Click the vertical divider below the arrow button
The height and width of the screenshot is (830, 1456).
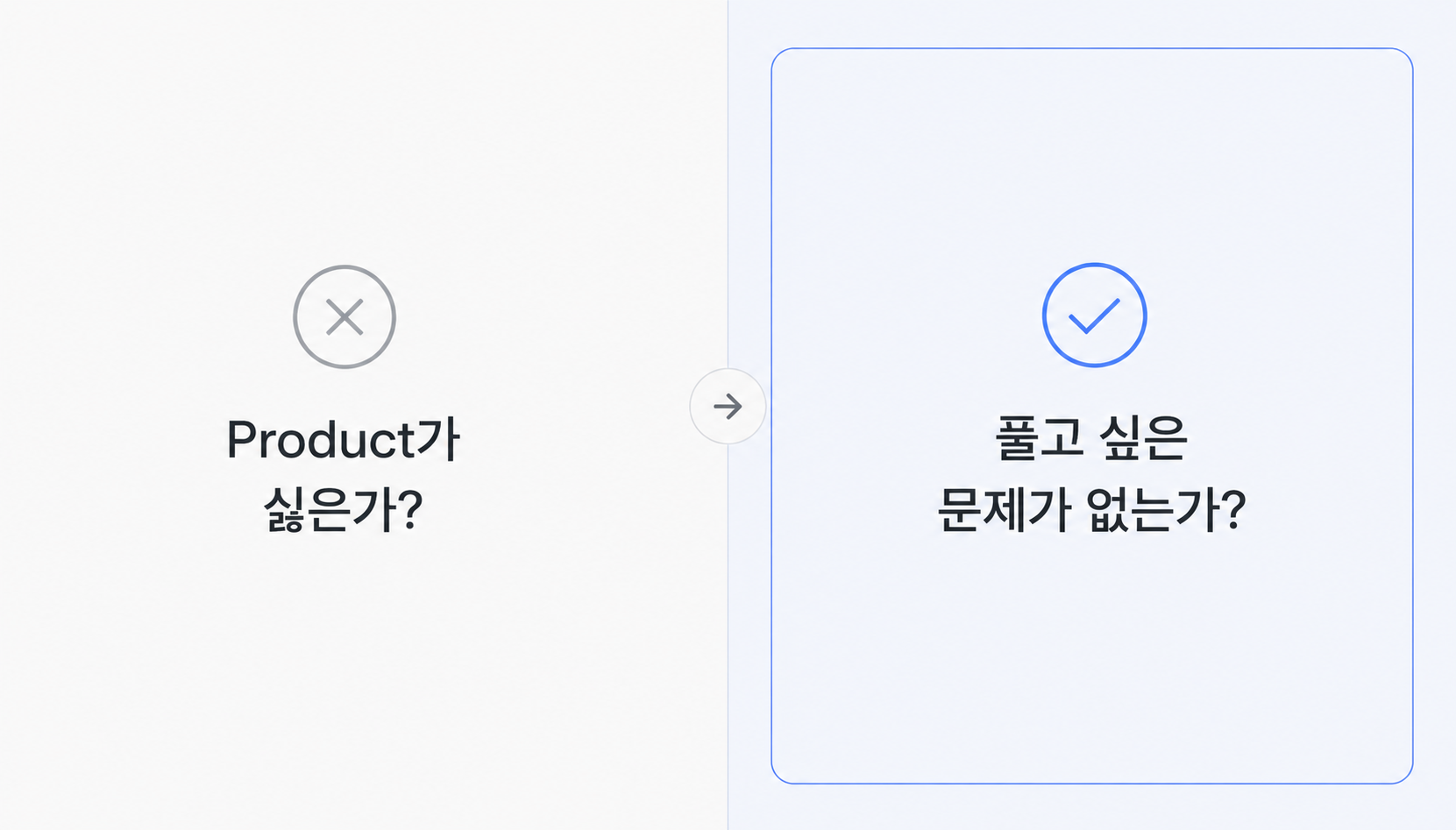coord(728,637)
